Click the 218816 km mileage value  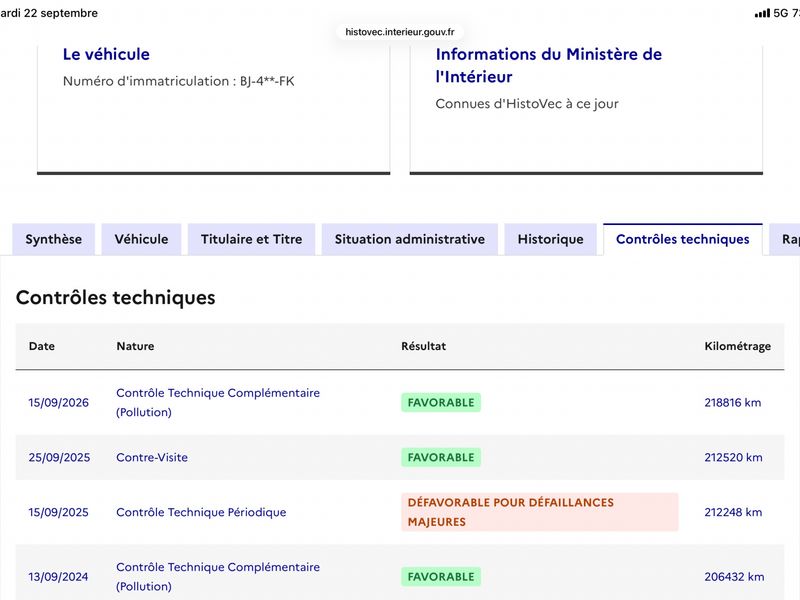733,403
